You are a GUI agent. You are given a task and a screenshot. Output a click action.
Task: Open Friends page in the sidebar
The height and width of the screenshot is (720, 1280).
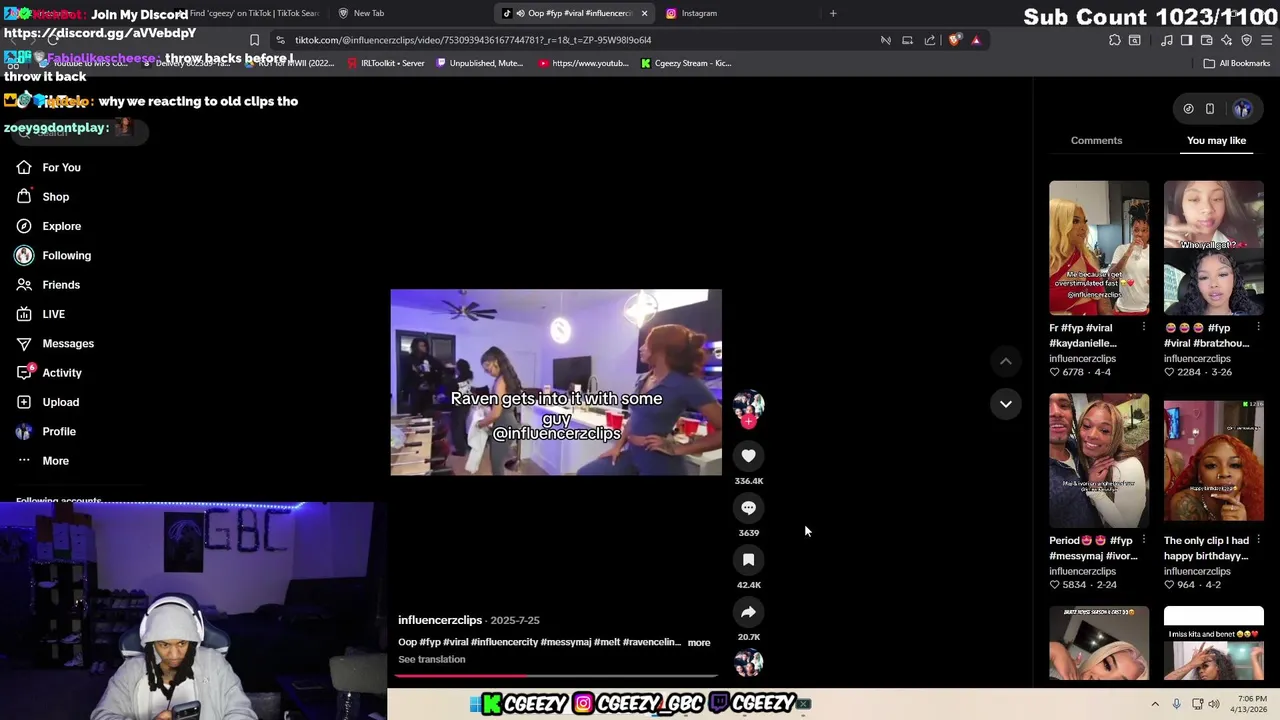60,285
